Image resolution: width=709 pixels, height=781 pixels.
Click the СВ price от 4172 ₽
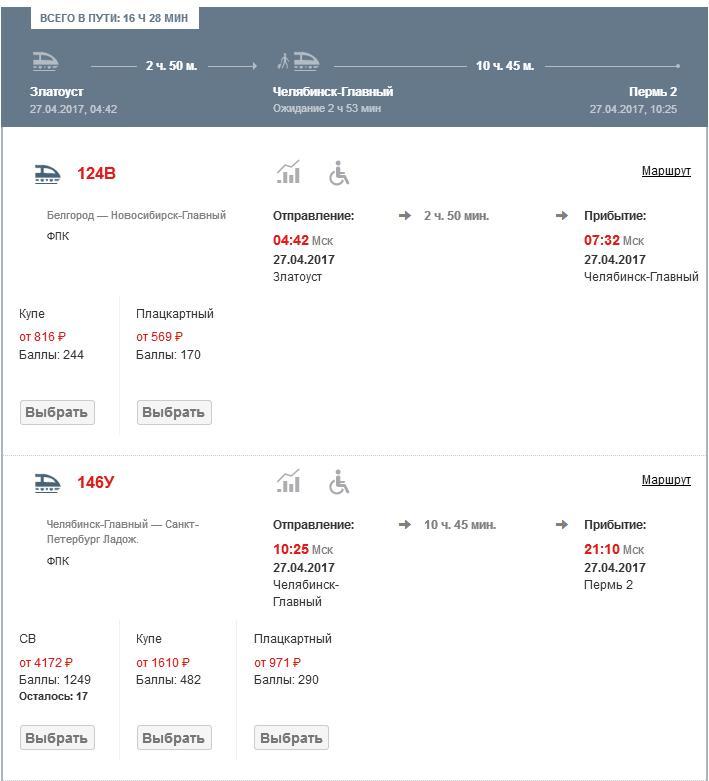pyautogui.click(x=46, y=662)
